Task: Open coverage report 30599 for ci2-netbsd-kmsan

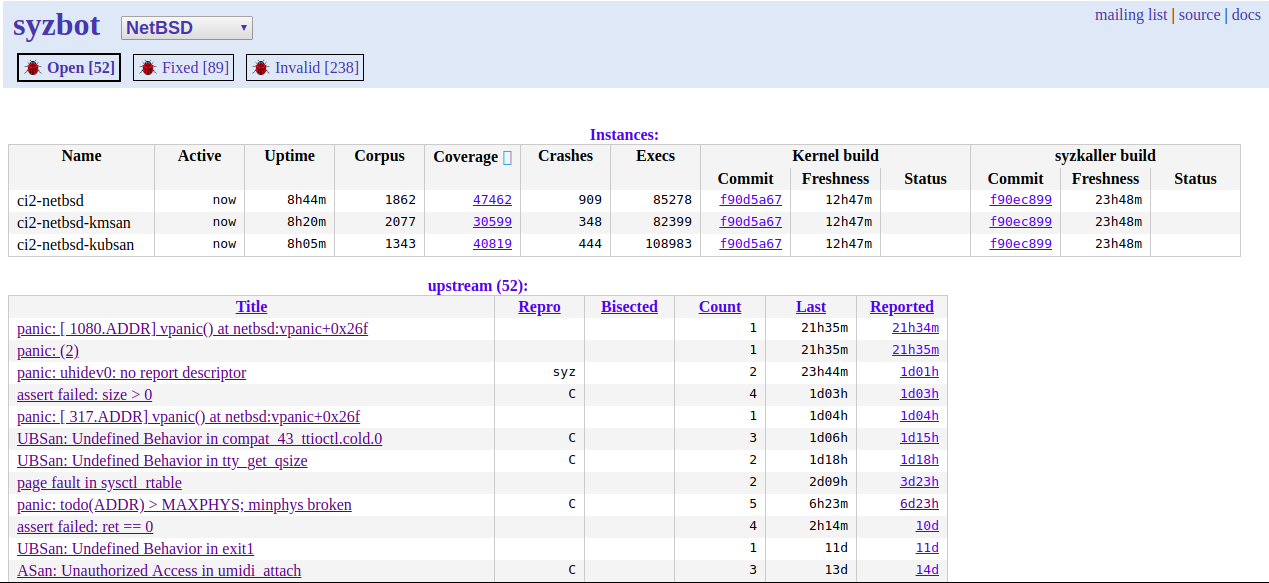Action: coord(492,222)
